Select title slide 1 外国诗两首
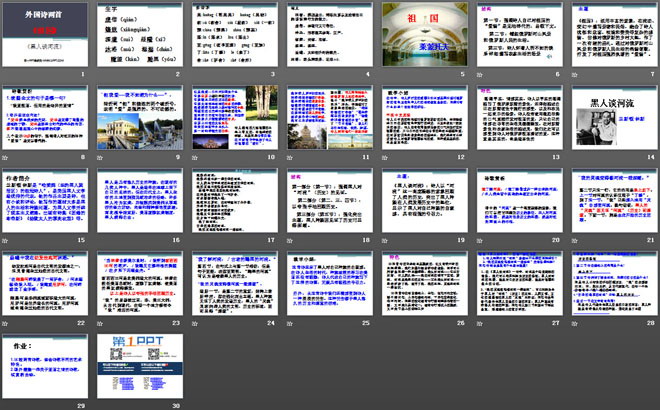Screen dimensions: 660x410 pos(45,35)
